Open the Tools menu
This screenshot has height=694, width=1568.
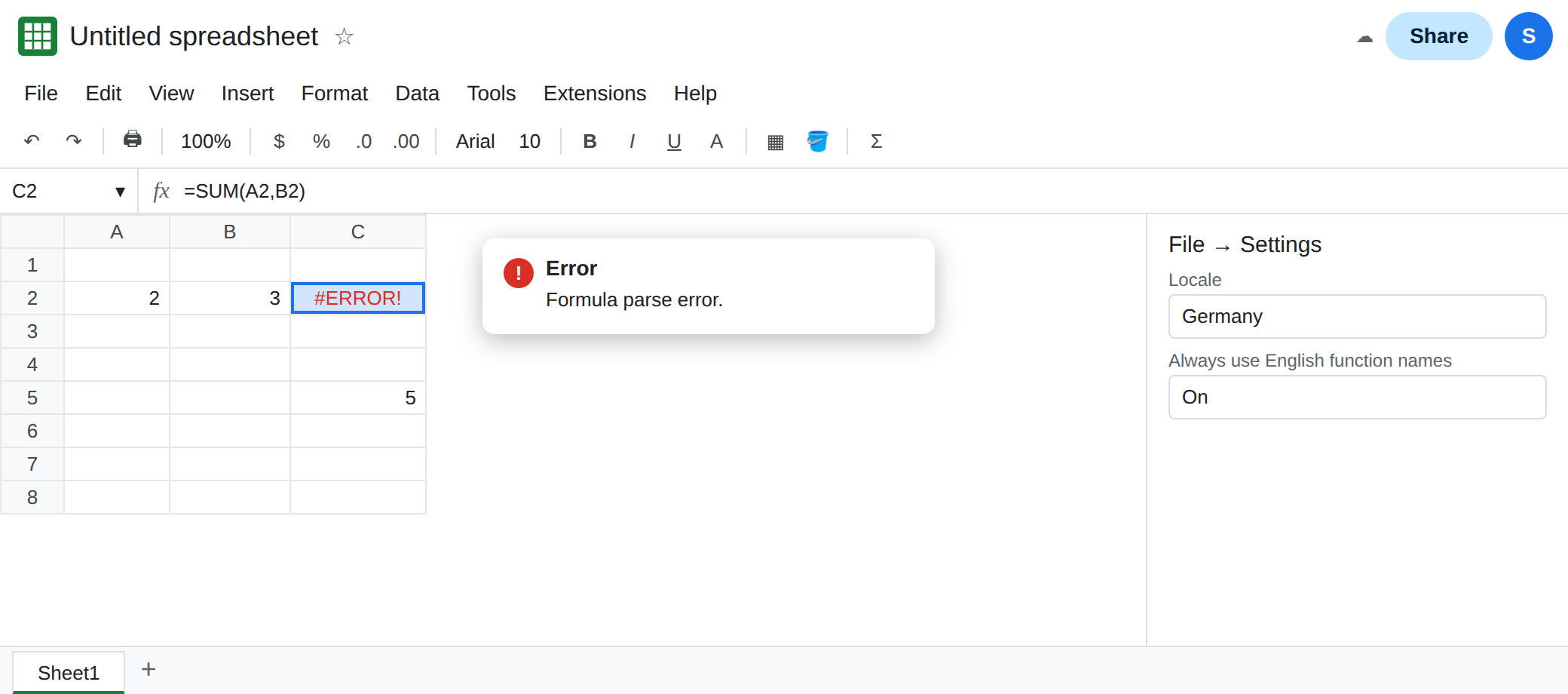pos(491,93)
